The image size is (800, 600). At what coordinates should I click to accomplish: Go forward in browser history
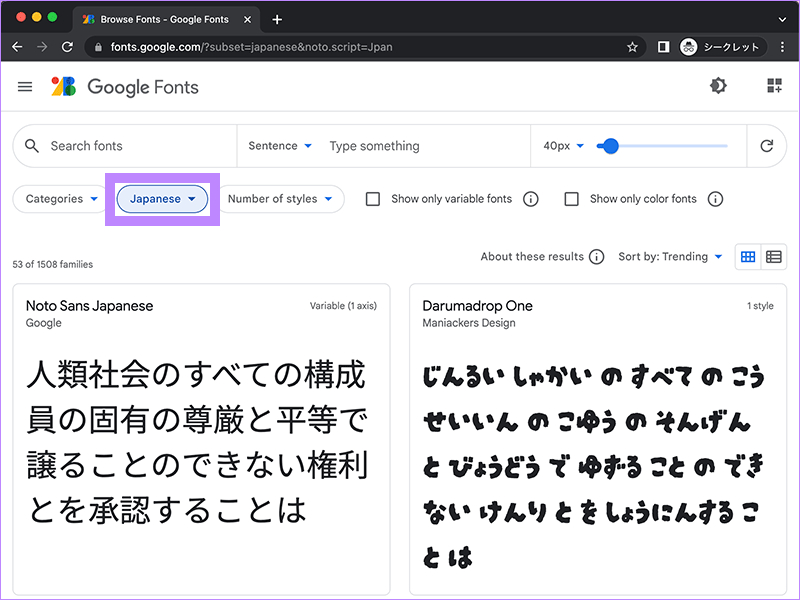coord(42,47)
